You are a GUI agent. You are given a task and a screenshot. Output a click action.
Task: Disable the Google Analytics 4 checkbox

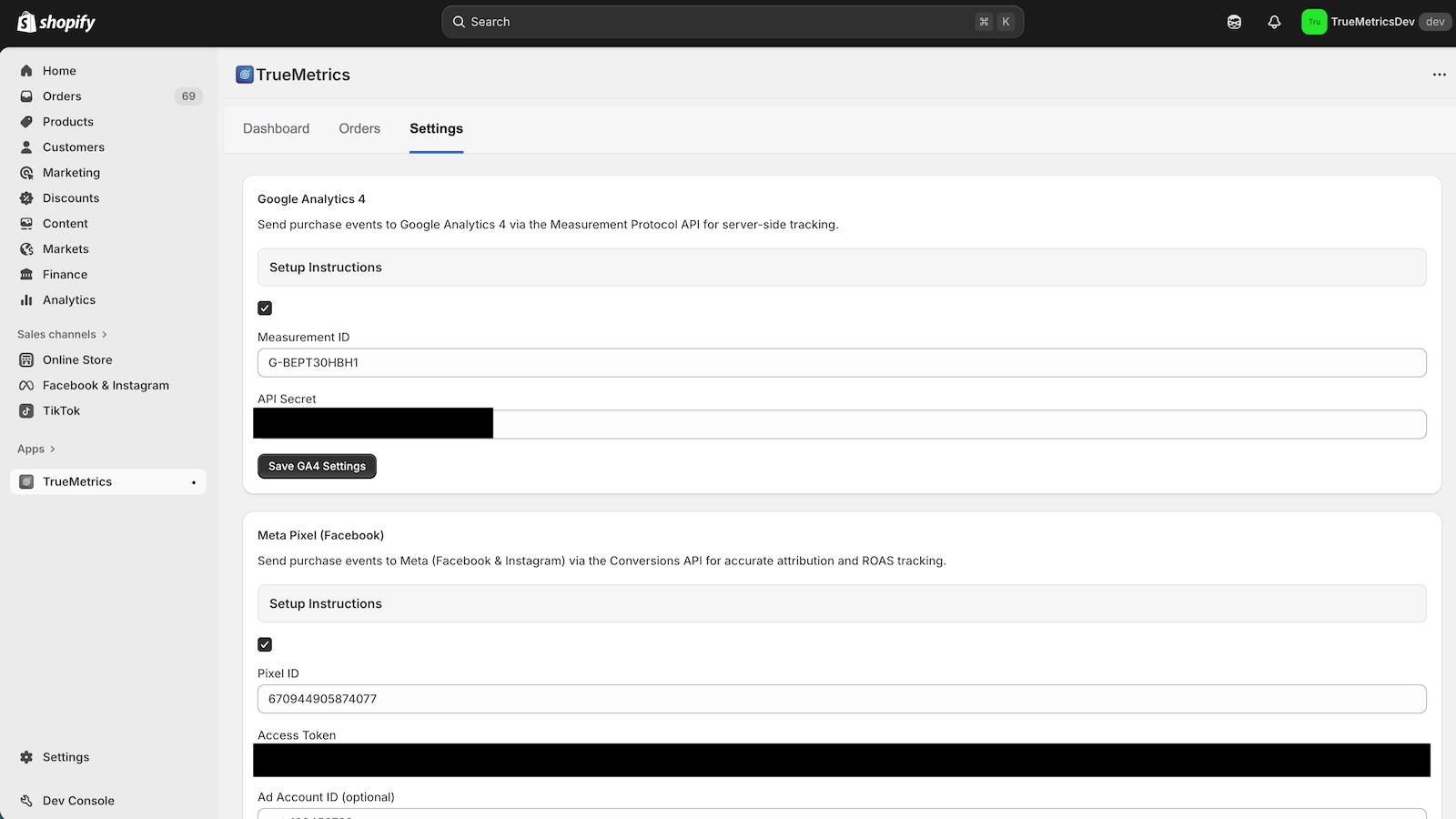(265, 308)
